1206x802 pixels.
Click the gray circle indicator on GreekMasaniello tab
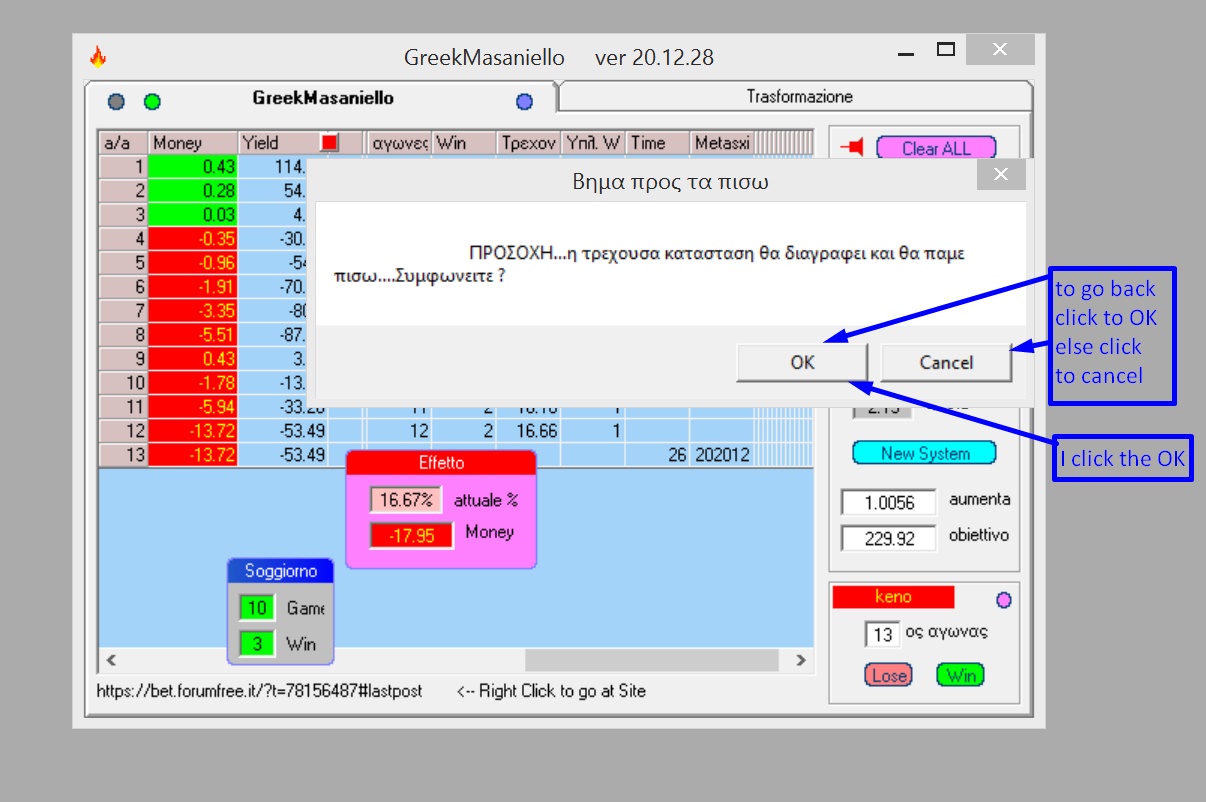coord(116,101)
